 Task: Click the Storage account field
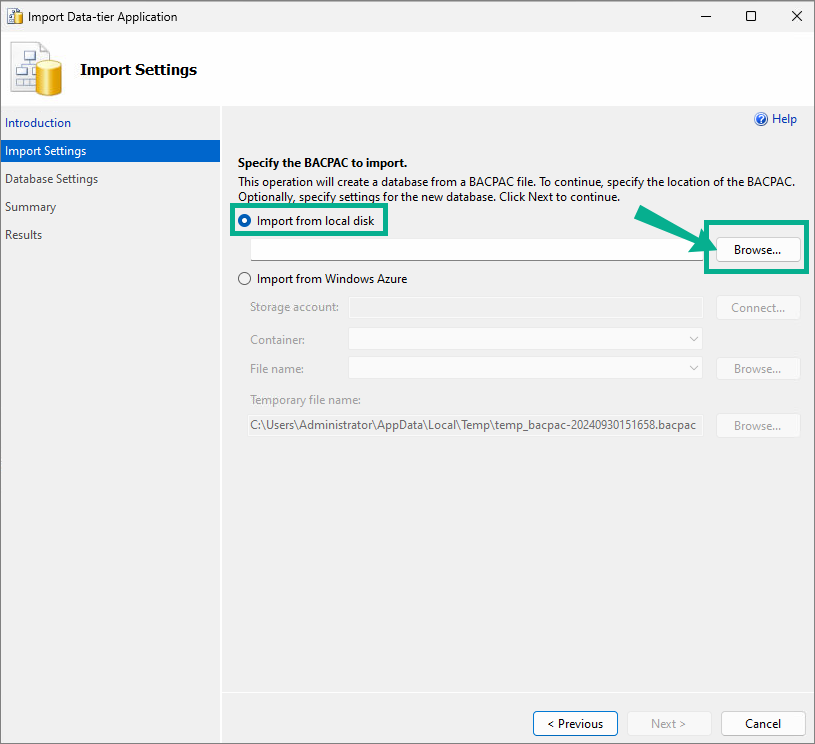coord(526,307)
